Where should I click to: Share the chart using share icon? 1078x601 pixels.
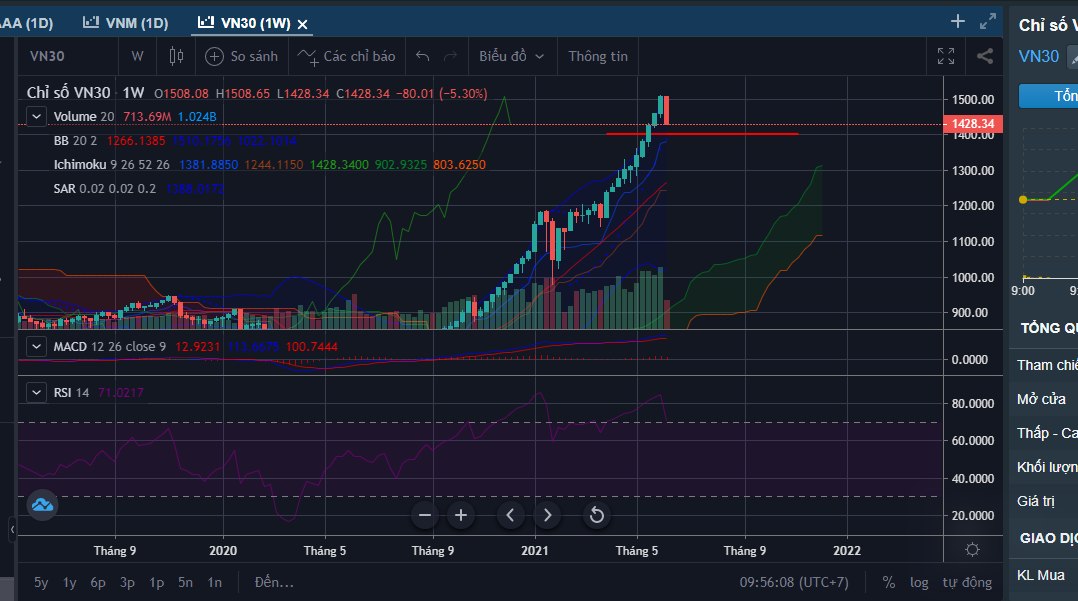pos(985,56)
